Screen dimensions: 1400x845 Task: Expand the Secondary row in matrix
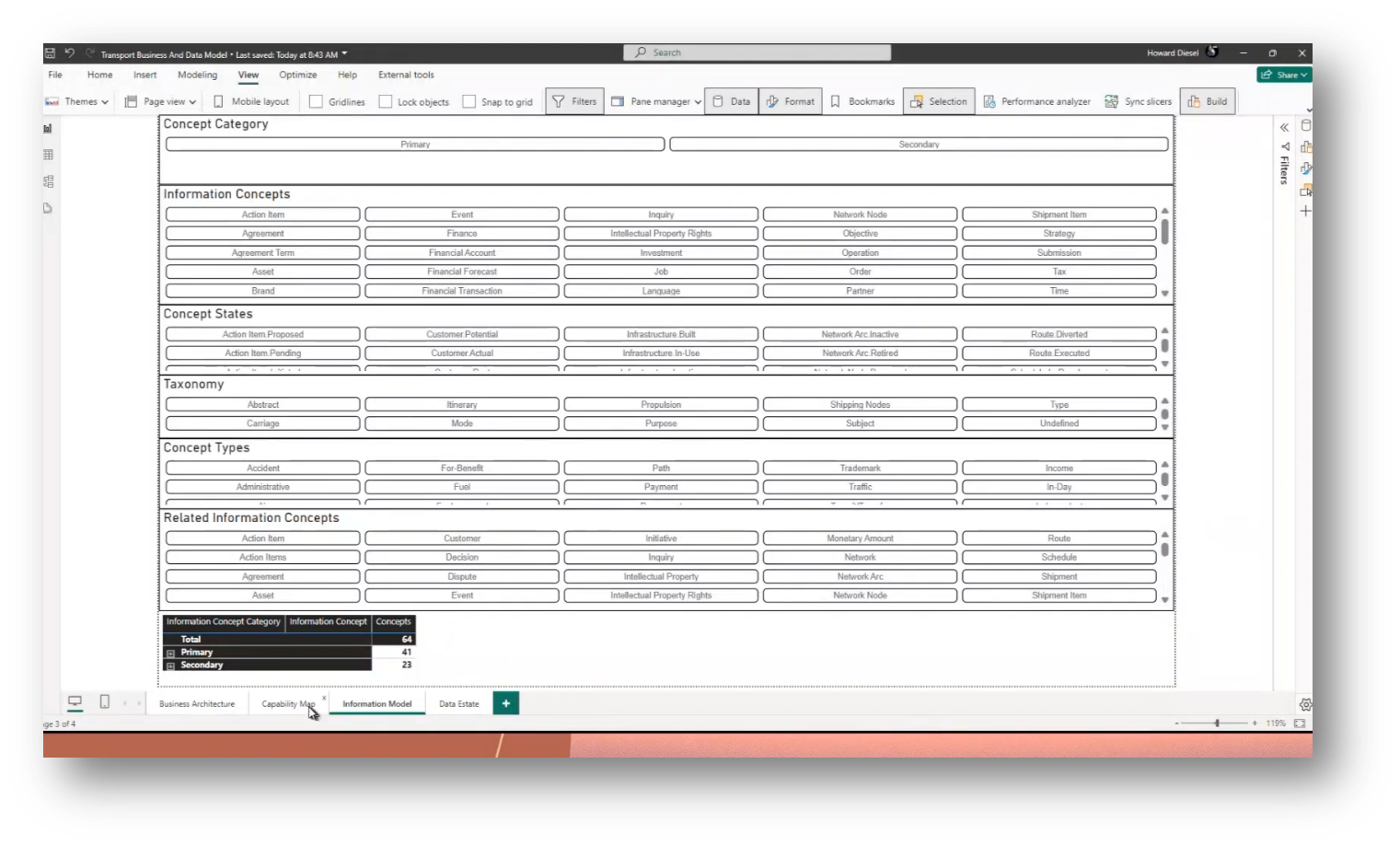(170, 666)
